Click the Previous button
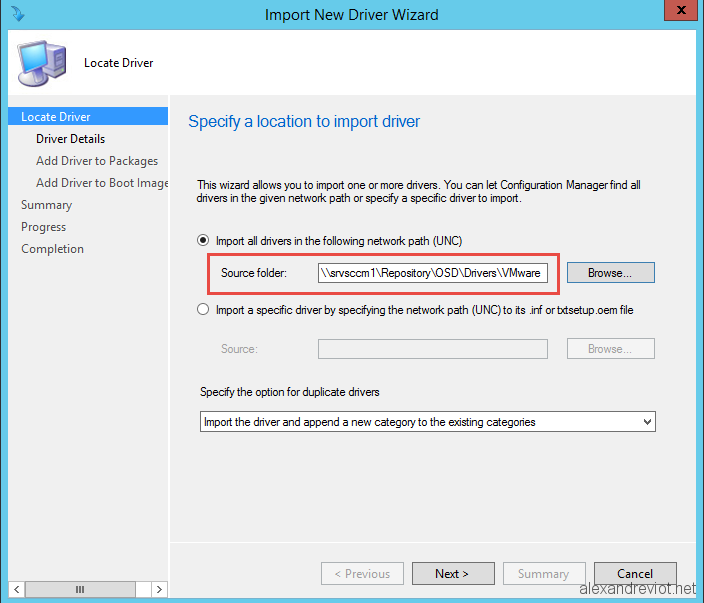This screenshot has width=704, height=603. 362,573
